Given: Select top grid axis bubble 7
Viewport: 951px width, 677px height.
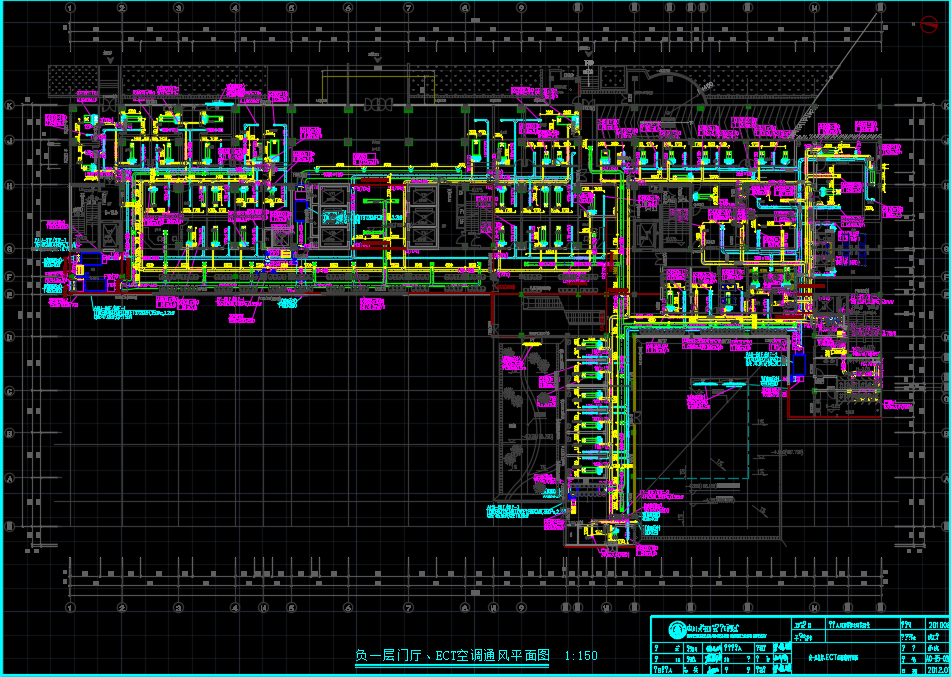Looking at the screenshot, I should point(409,8).
